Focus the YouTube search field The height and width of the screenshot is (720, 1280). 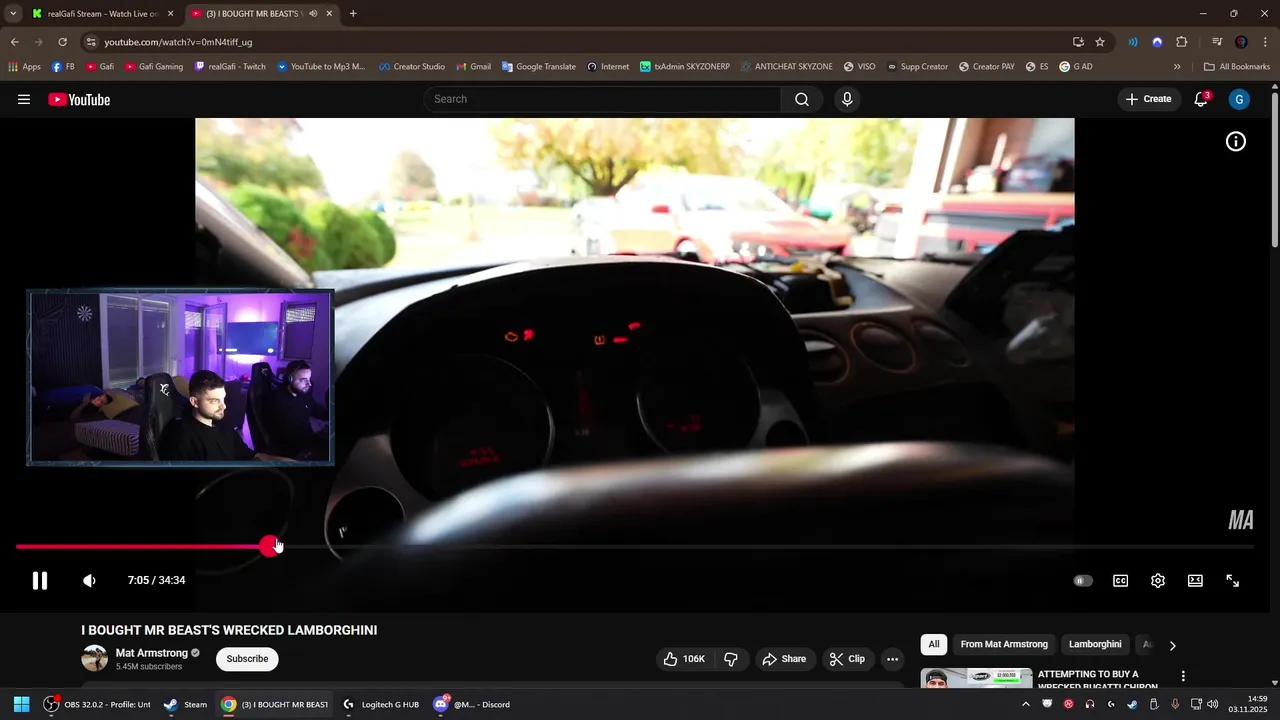pyautogui.click(x=602, y=99)
